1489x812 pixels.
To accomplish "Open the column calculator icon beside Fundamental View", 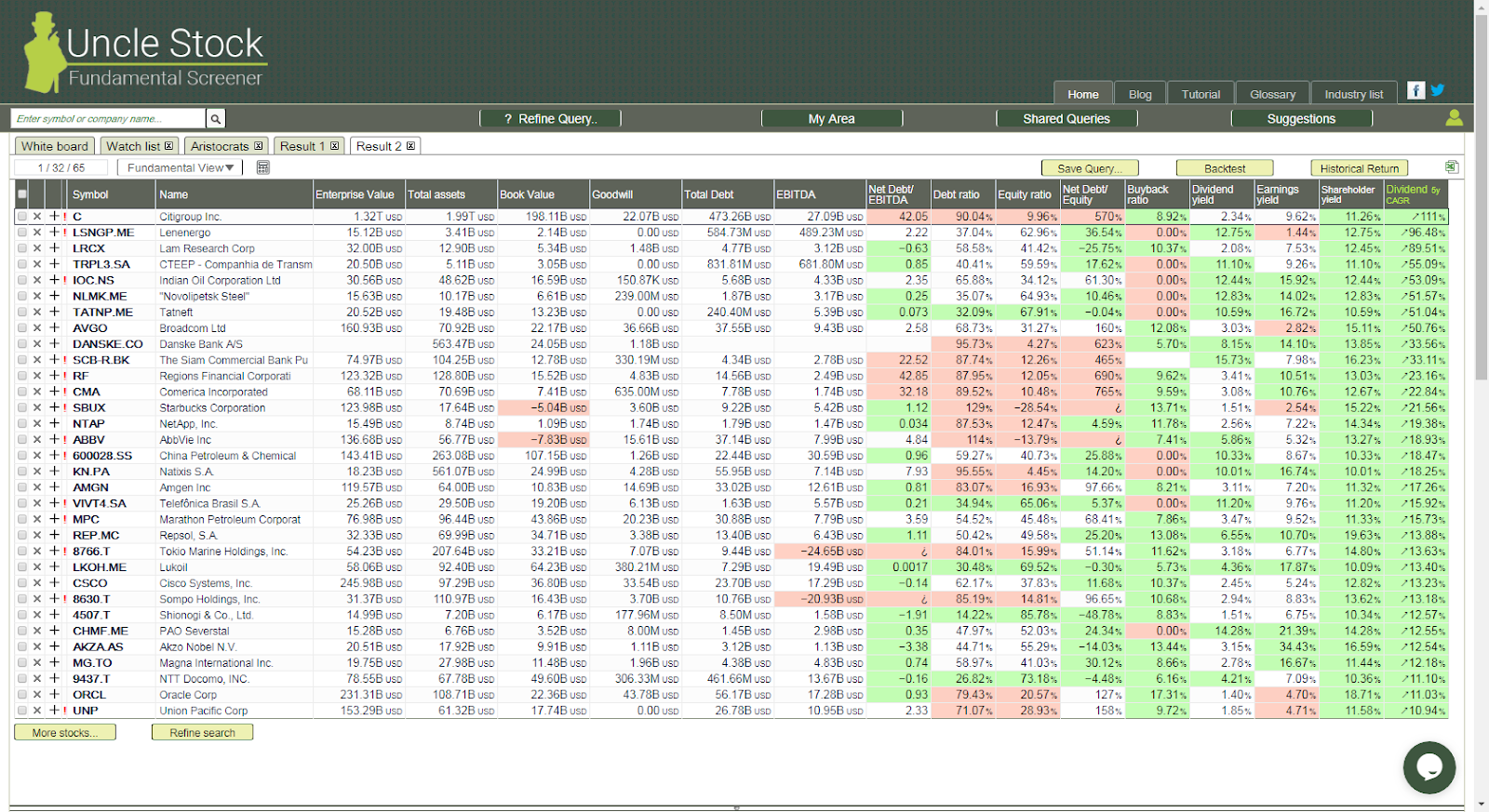I will pyautogui.click(x=263, y=167).
